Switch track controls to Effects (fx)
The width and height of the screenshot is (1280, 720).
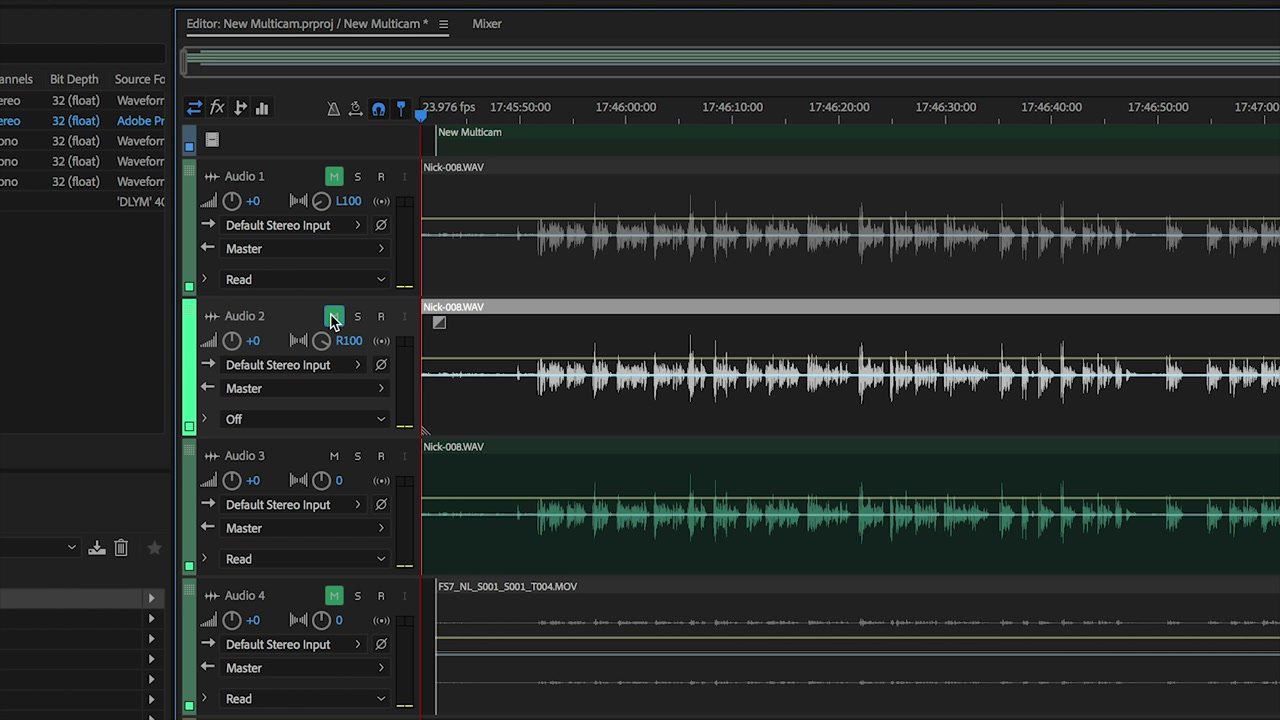click(217, 108)
